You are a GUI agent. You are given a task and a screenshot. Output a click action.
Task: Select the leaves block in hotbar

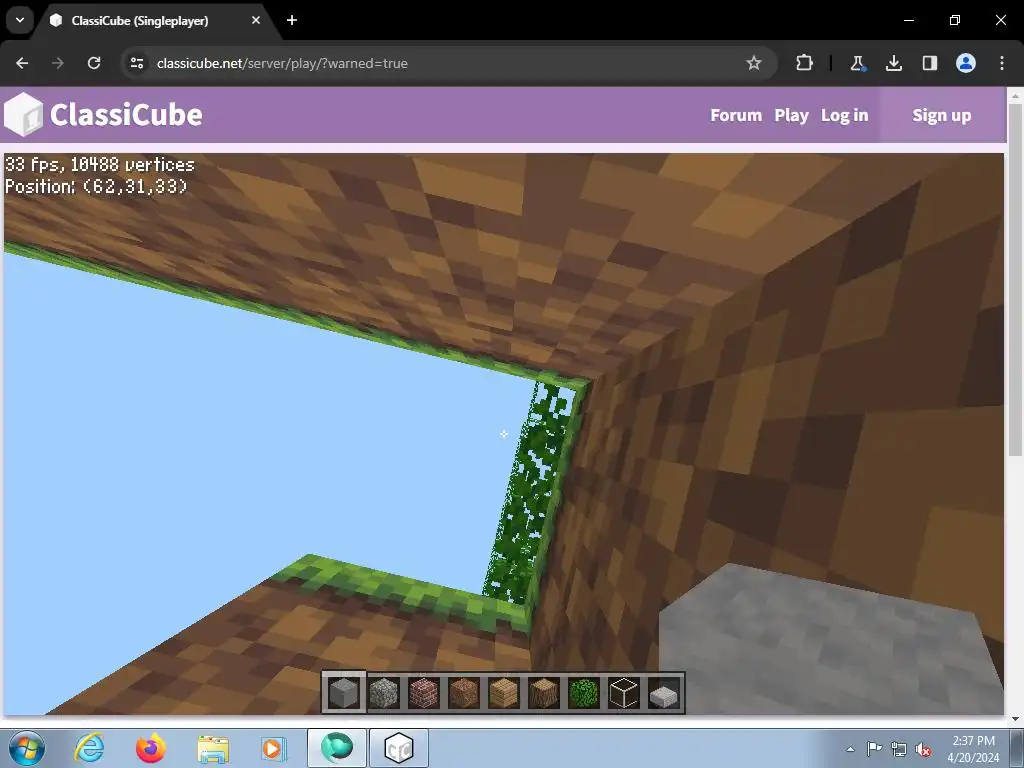(x=584, y=693)
